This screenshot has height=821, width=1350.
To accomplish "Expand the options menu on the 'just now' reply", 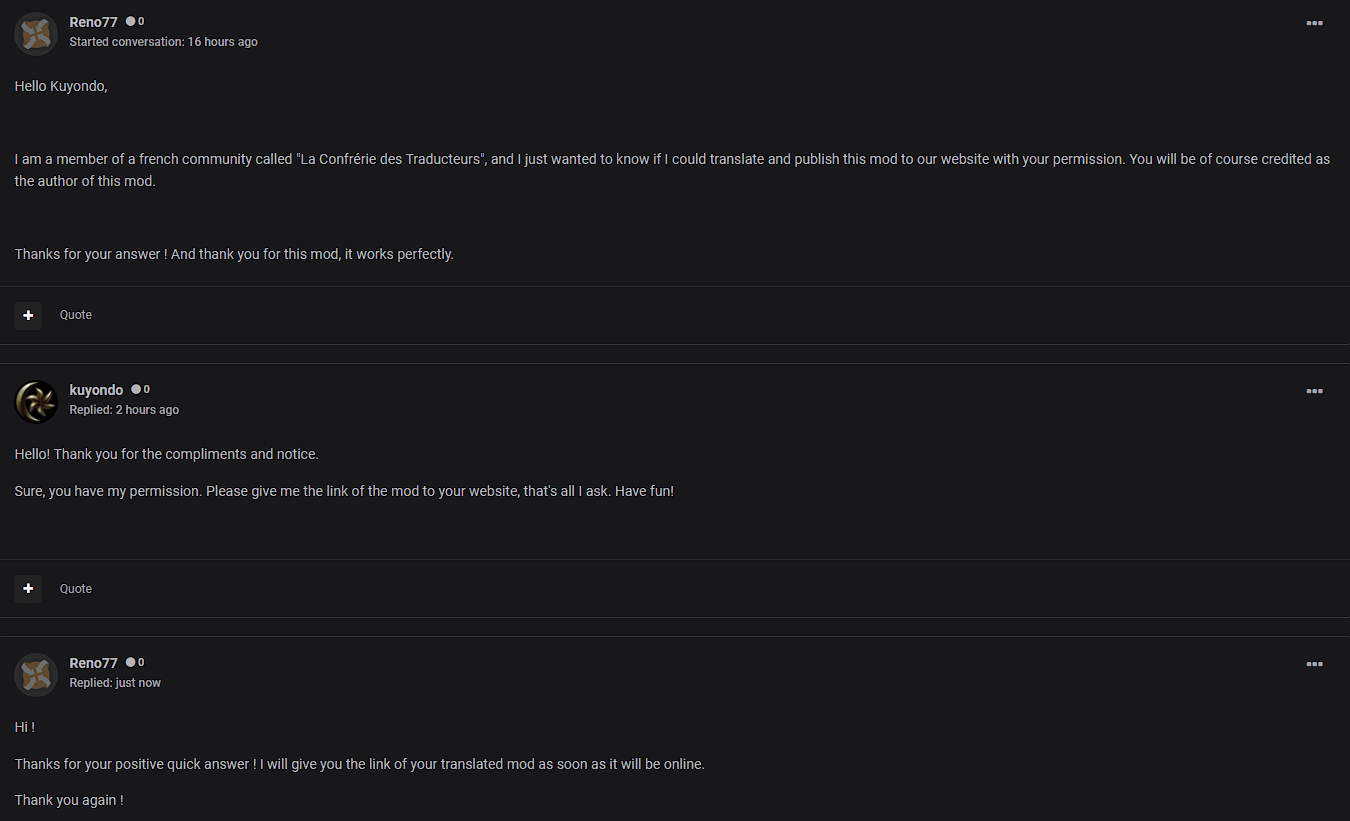I will (1314, 664).
